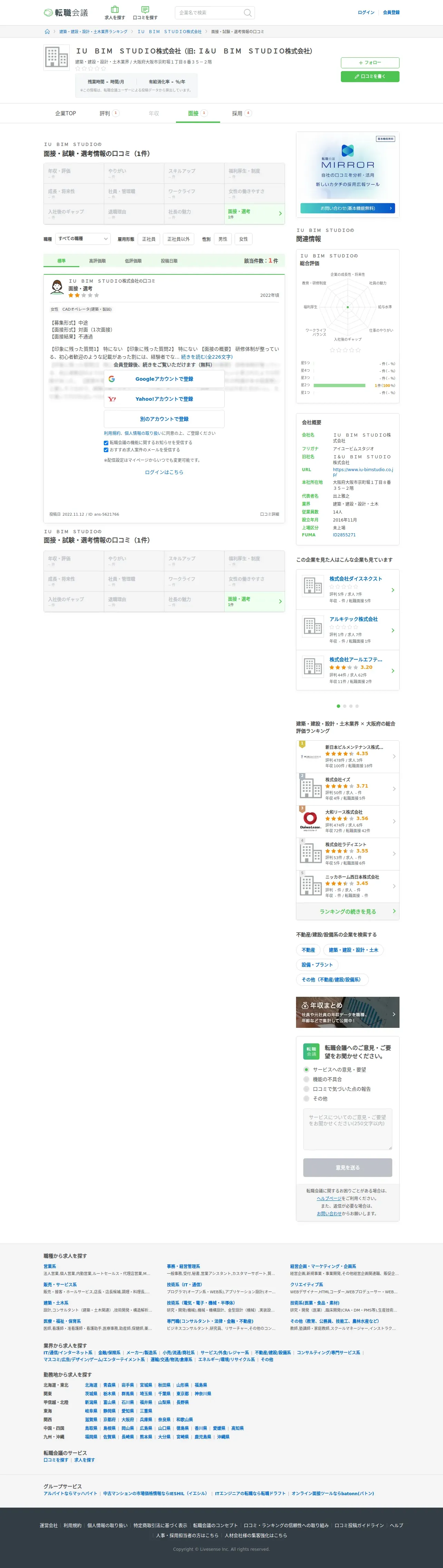Screen dimensions: 443x1568
Task: Switch to 採用 tab
Action: pyautogui.click(x=242, y=113)
